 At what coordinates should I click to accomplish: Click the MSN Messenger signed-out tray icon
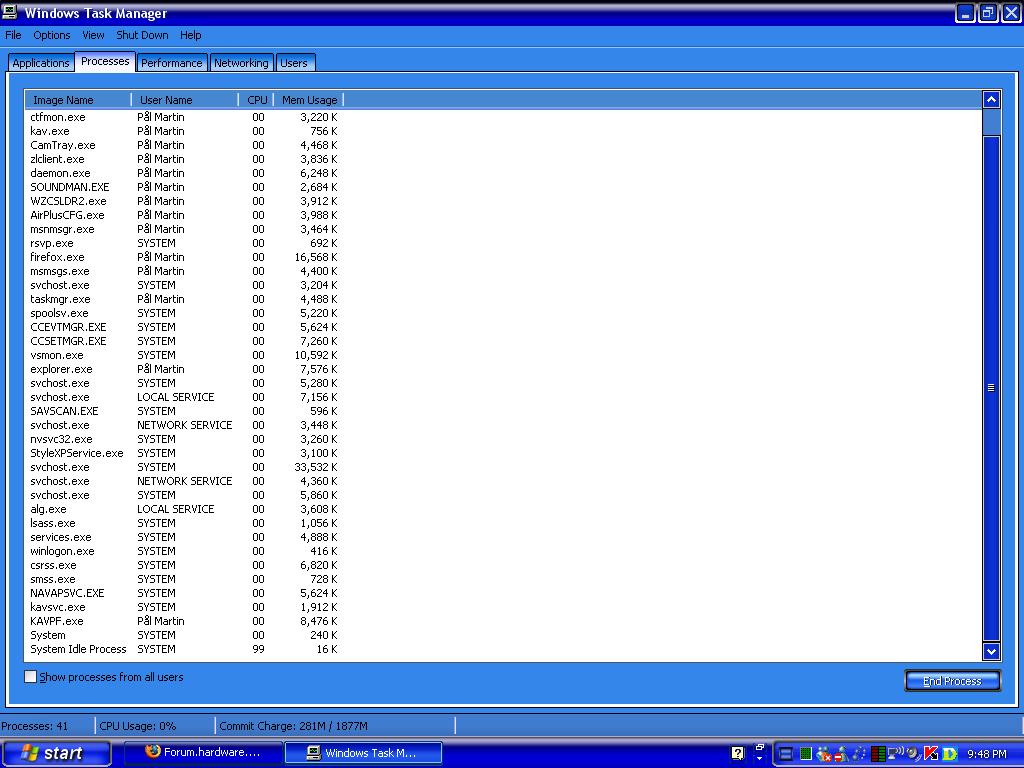[824, 754]
